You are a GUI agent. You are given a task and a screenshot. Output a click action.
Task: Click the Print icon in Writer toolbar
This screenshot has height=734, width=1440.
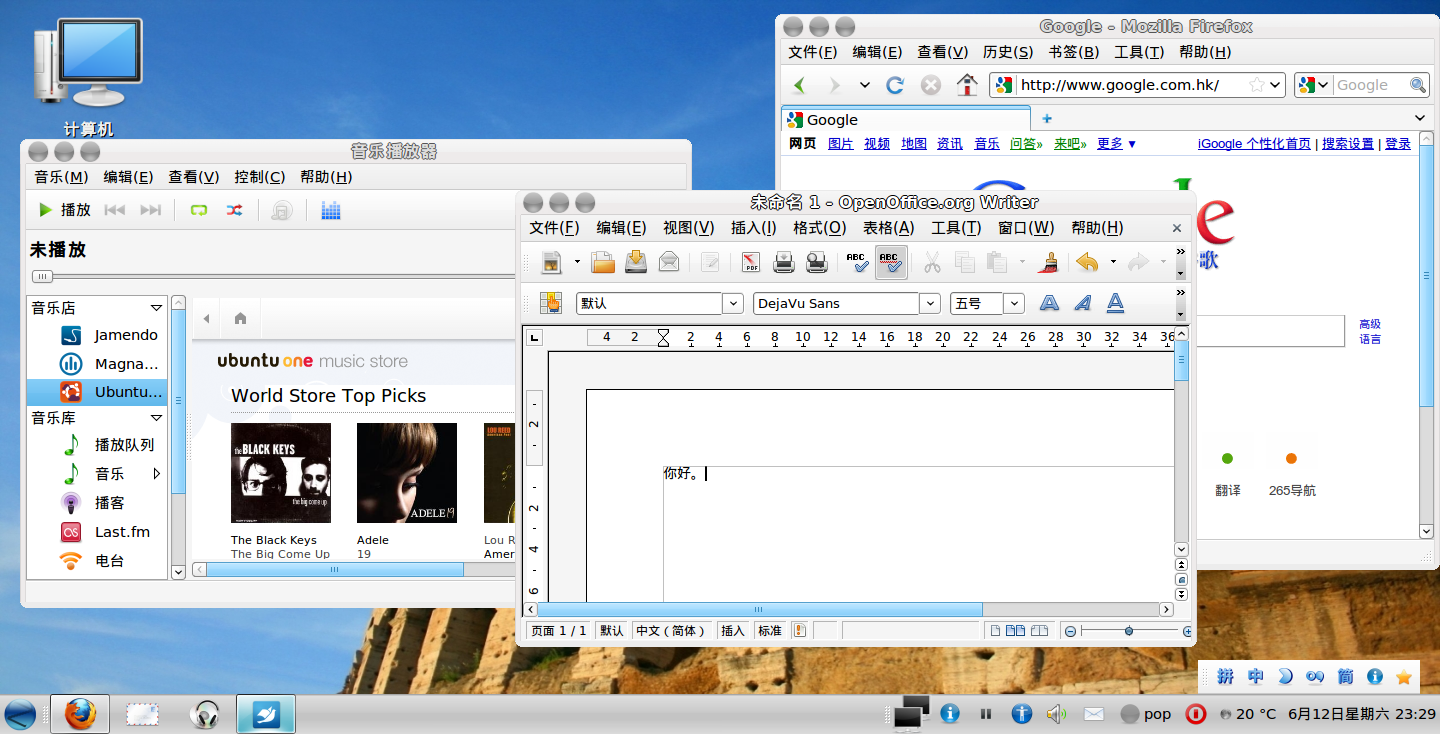point(783,262)
